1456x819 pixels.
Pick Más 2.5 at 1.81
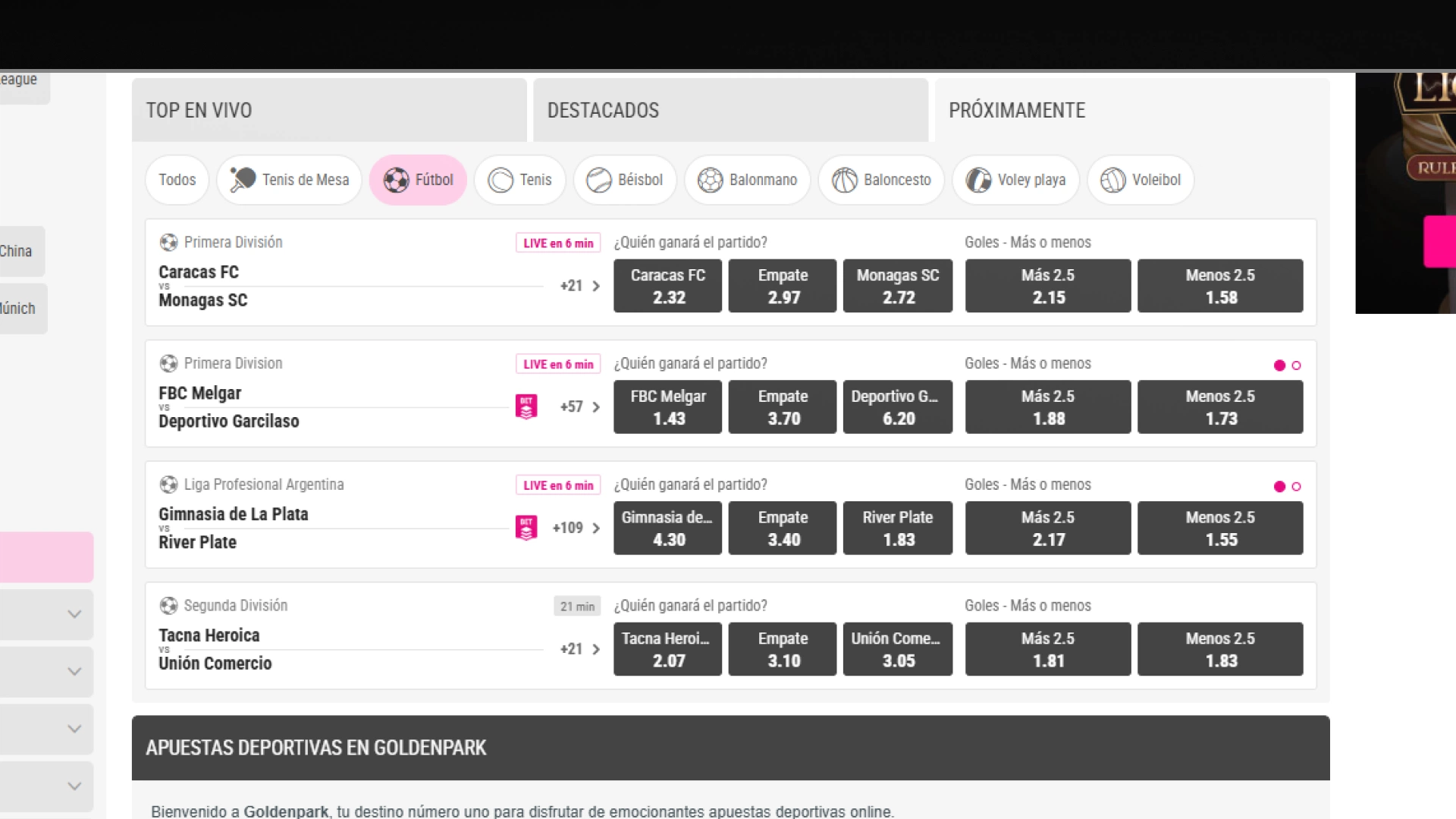[x=1048, y=649]
